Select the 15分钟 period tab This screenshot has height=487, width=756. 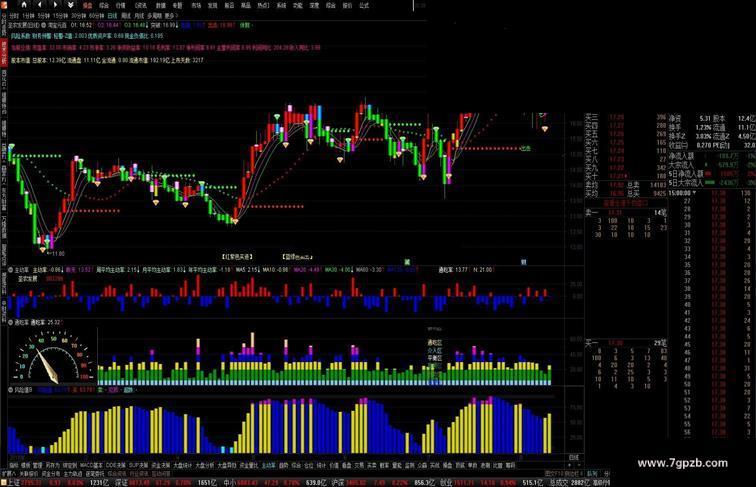click(x=61, y=16)
